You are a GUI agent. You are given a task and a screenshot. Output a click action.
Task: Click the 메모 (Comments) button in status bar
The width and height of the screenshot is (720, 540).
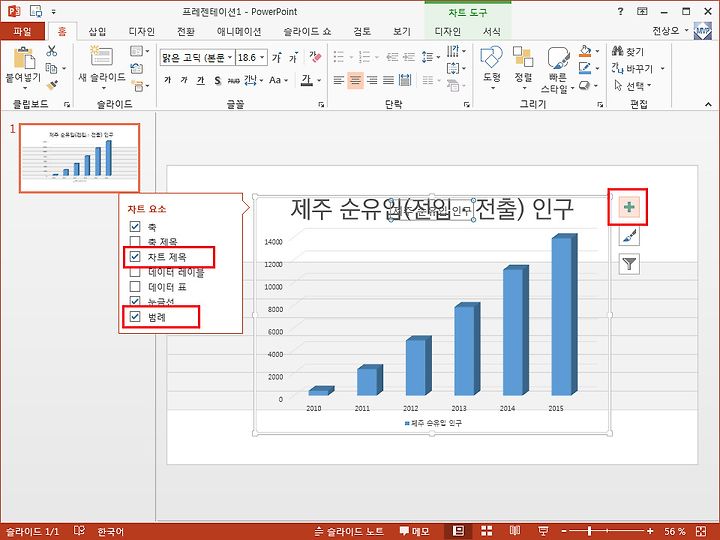(414, 531)
